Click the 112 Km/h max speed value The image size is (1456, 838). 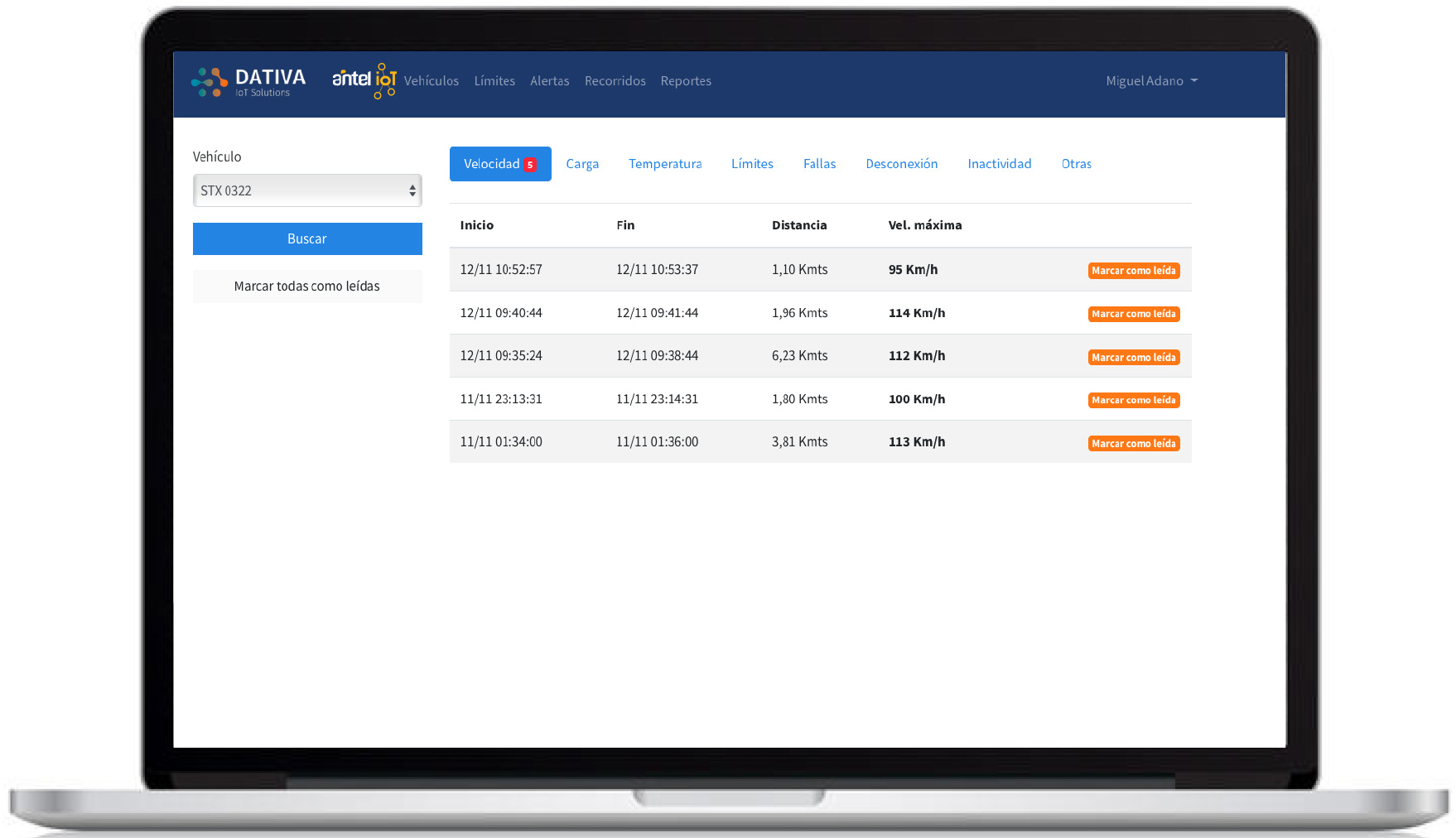click(917, 356)
